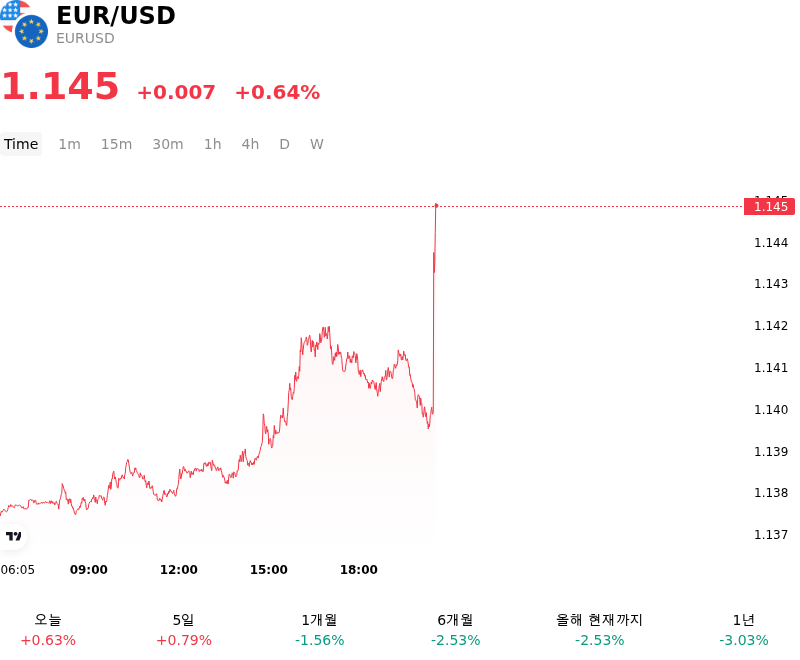
Task: Select the 1개월 performance range
Action: click(319, 630)
